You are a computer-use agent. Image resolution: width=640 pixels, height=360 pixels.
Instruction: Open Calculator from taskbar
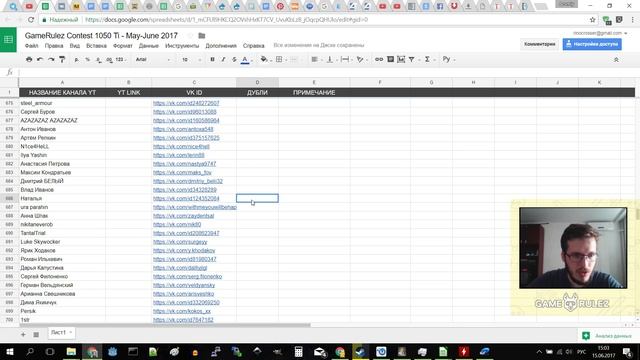(x=298, y=351)
